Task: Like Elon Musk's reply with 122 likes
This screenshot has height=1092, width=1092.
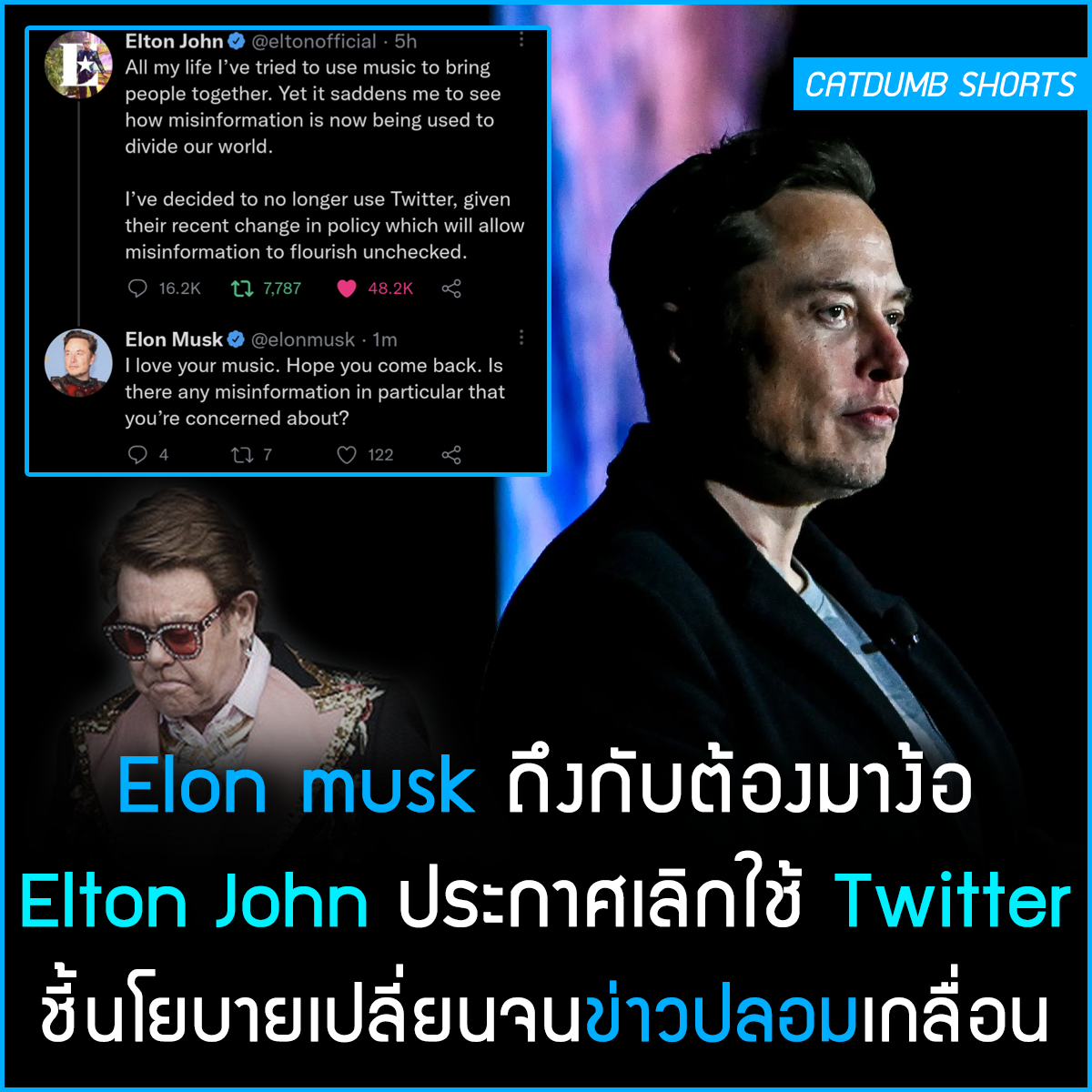Action: pos(346,454)
